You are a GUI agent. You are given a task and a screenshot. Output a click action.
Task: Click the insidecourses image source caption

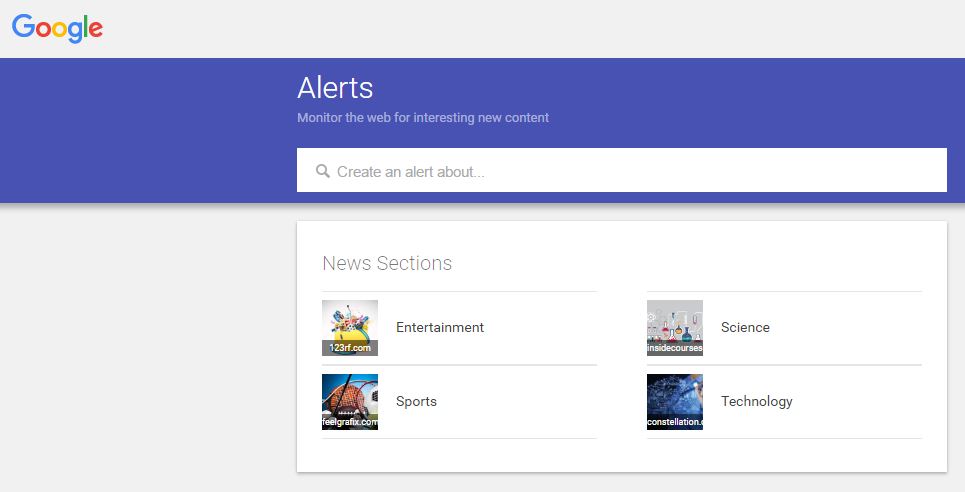point(674,348)
